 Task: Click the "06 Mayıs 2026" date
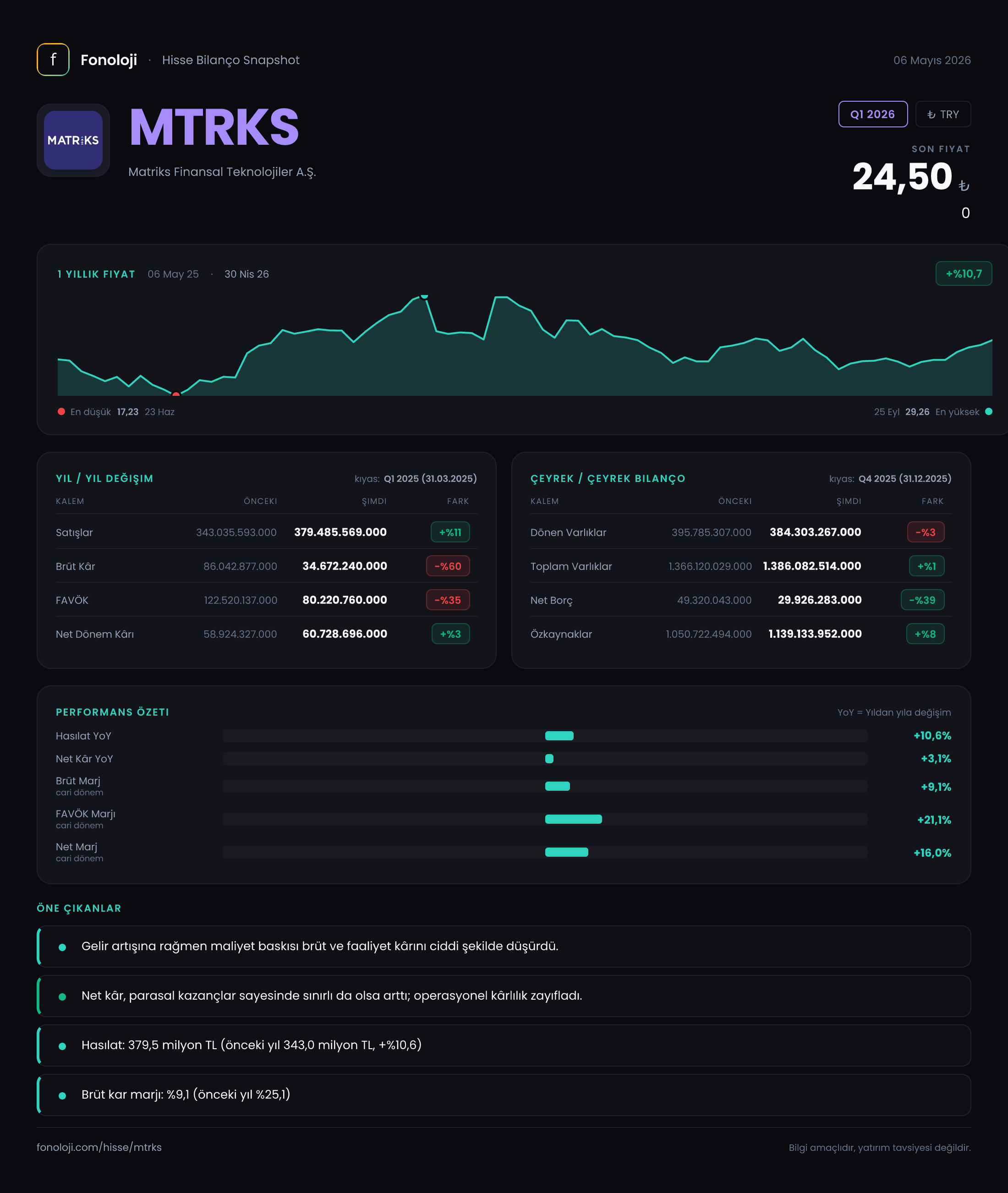click(932, 60)
